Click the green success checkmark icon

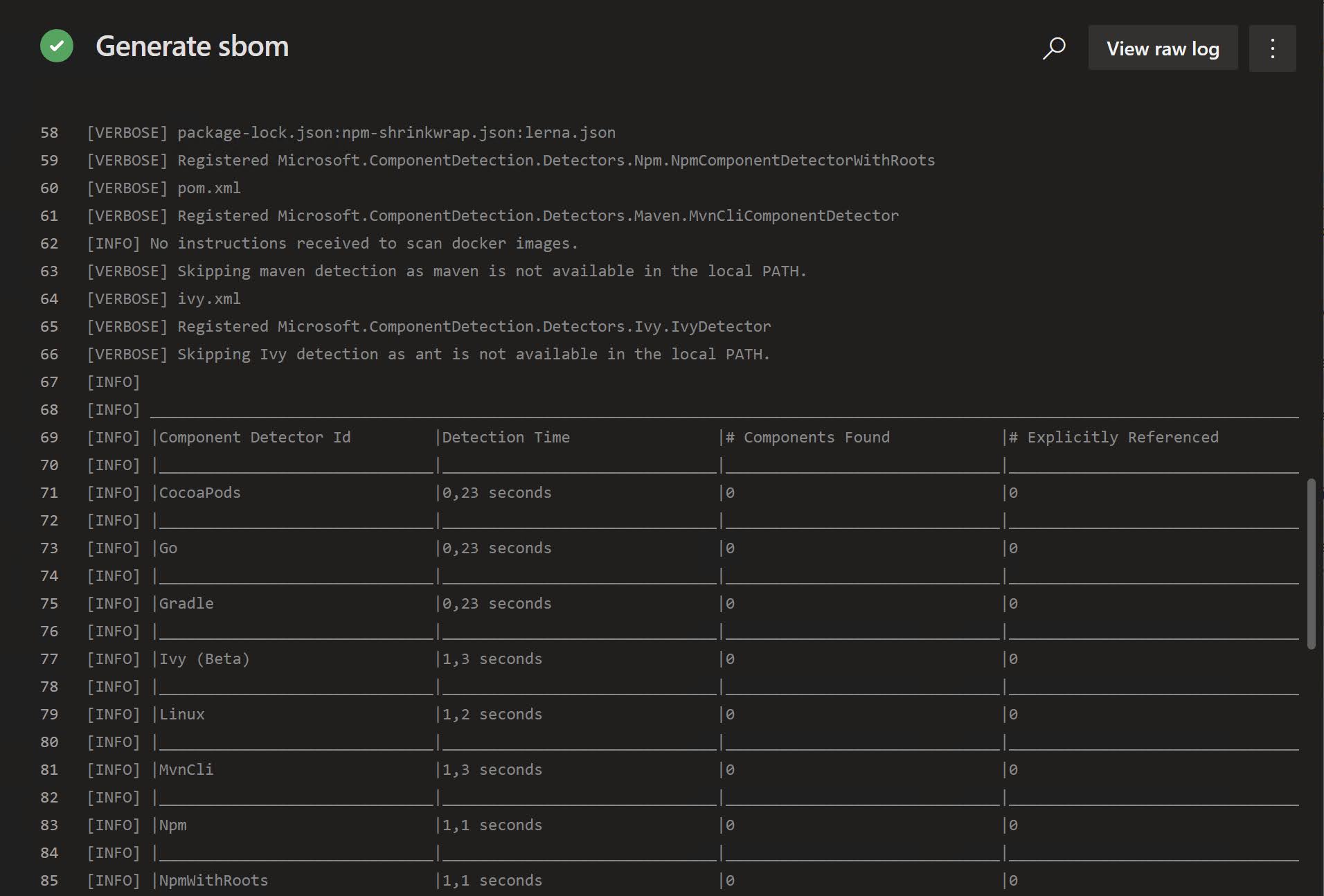click(x=57, y=46)
